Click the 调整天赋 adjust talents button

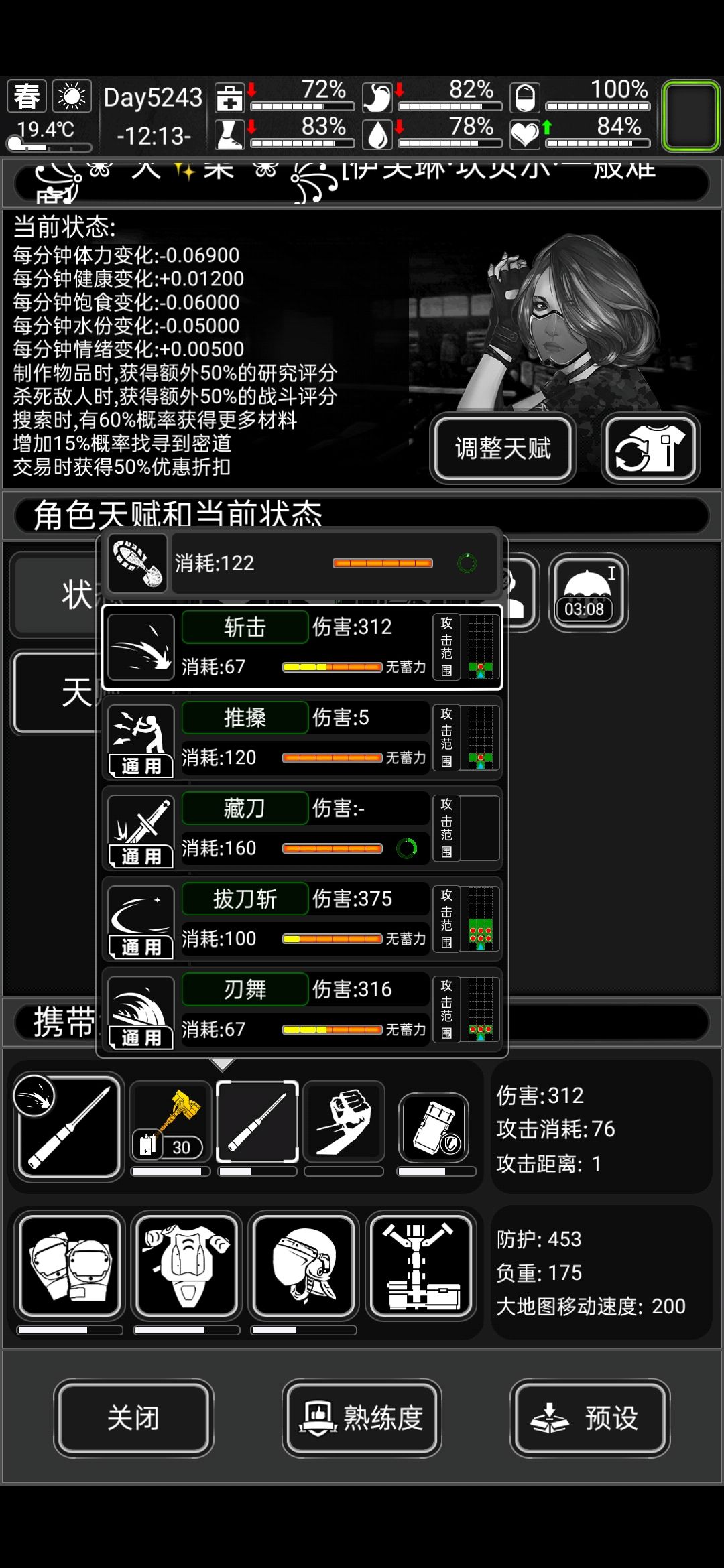click(x=503, y=448)
